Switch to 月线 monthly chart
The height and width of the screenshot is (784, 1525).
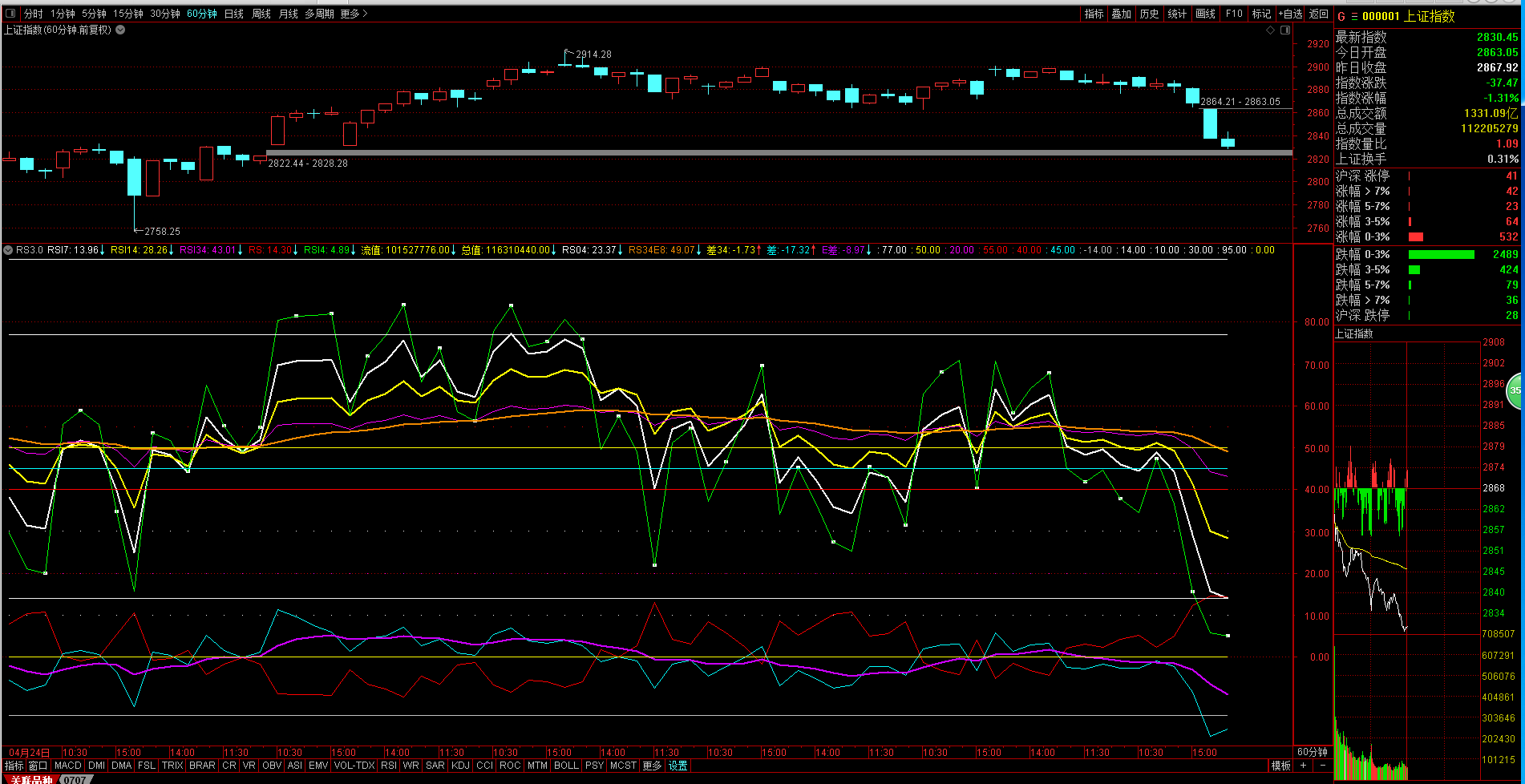tap(289, 14)
